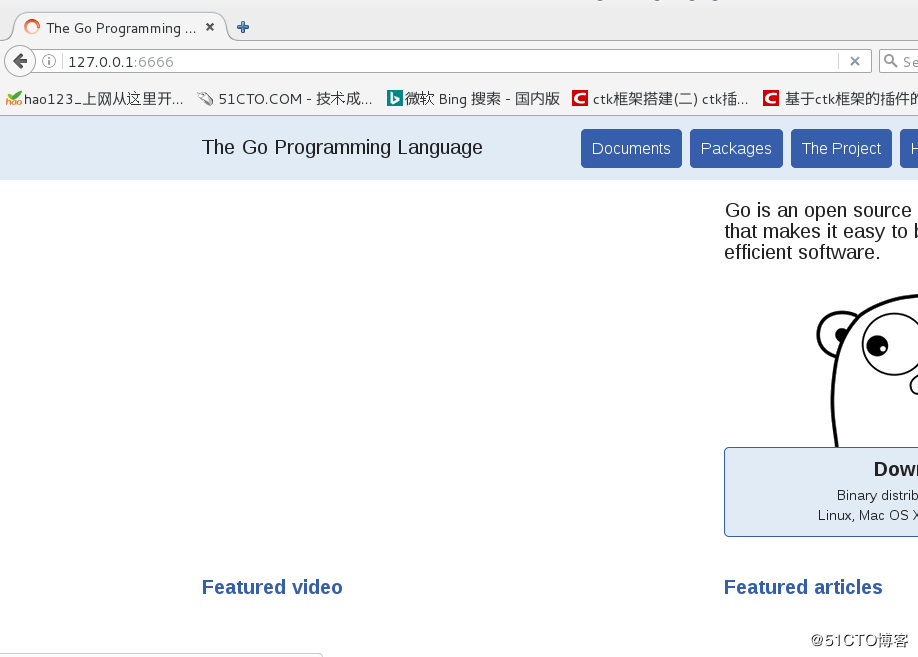Viewport: 918px width, 657px height.
Task: Open the Packages menu button
Action: [x=736, y=149]
